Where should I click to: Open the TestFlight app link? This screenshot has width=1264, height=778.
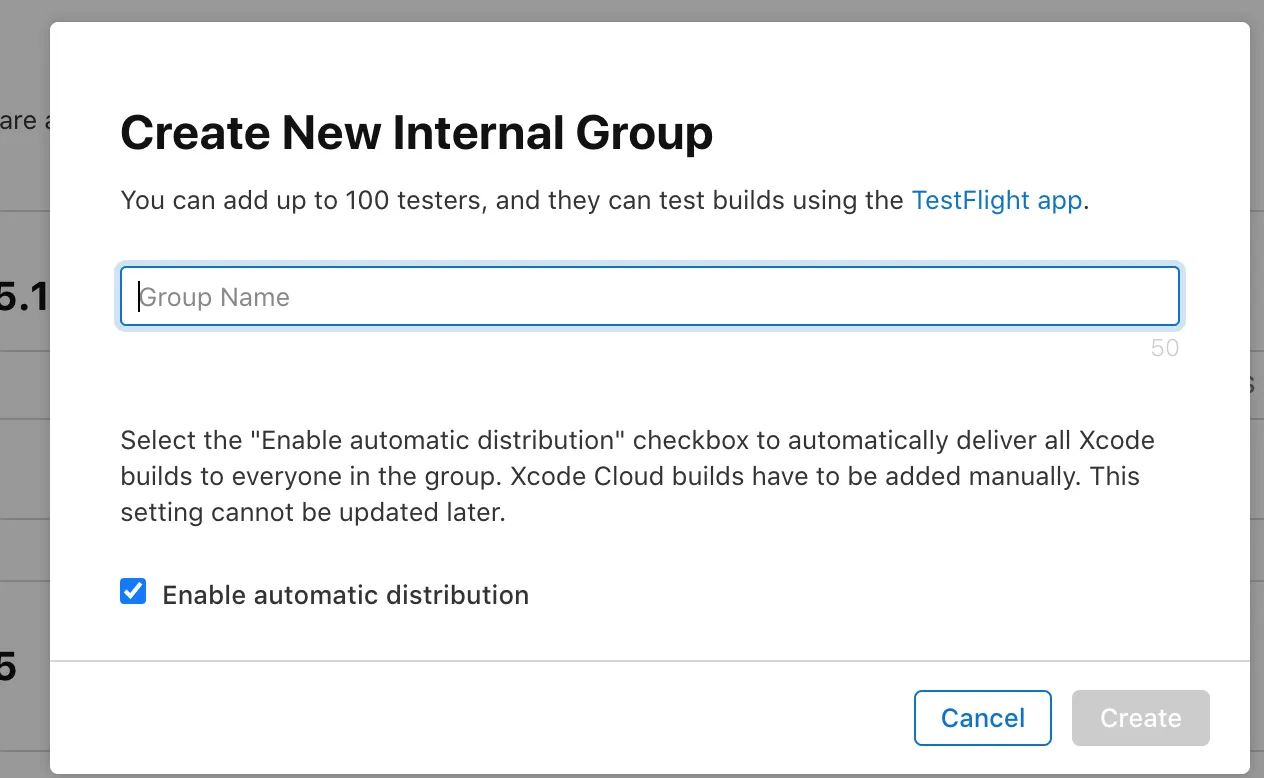click(996, 200)
